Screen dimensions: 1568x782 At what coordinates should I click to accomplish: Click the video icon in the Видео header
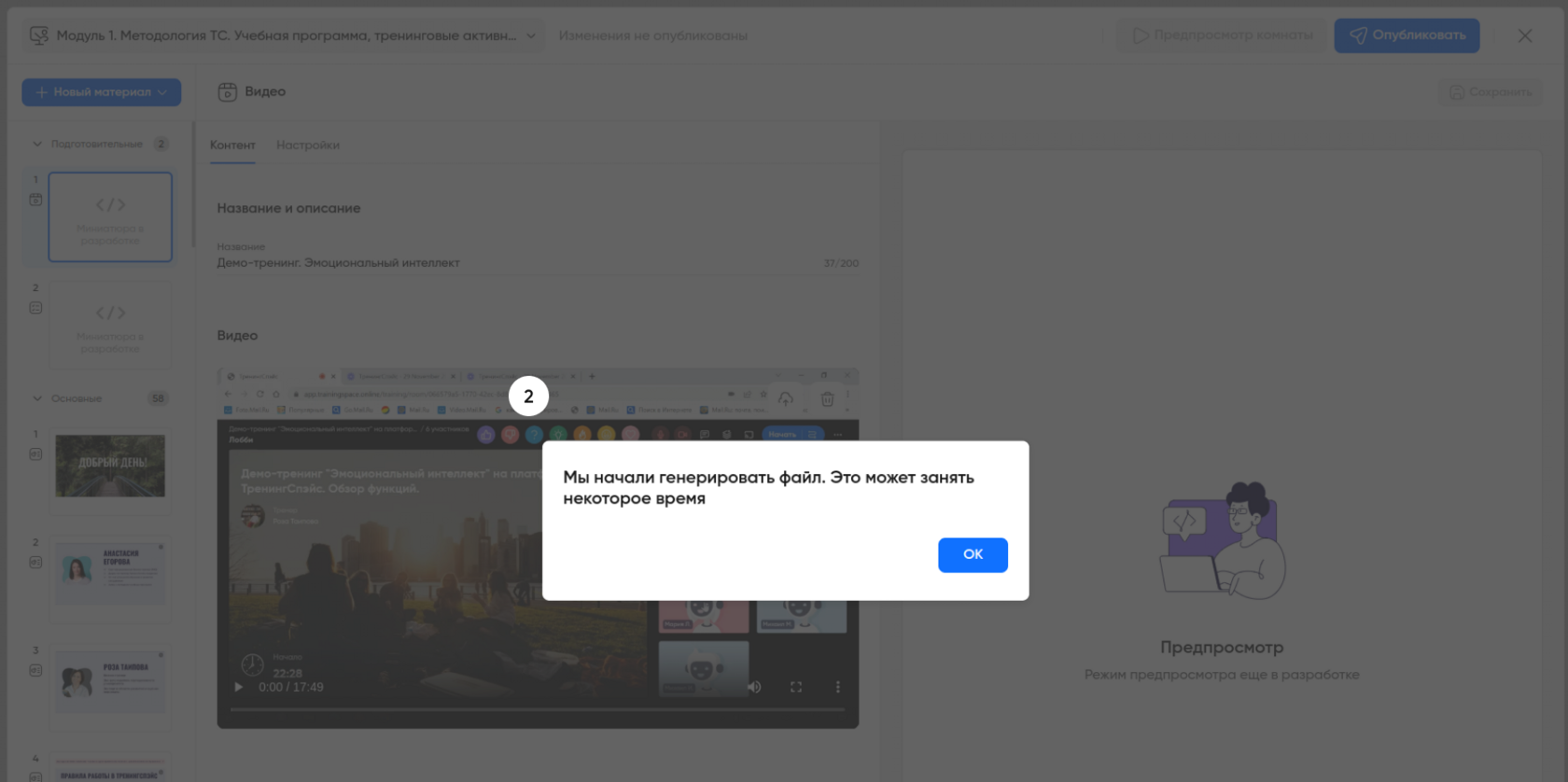pos(227,91)
